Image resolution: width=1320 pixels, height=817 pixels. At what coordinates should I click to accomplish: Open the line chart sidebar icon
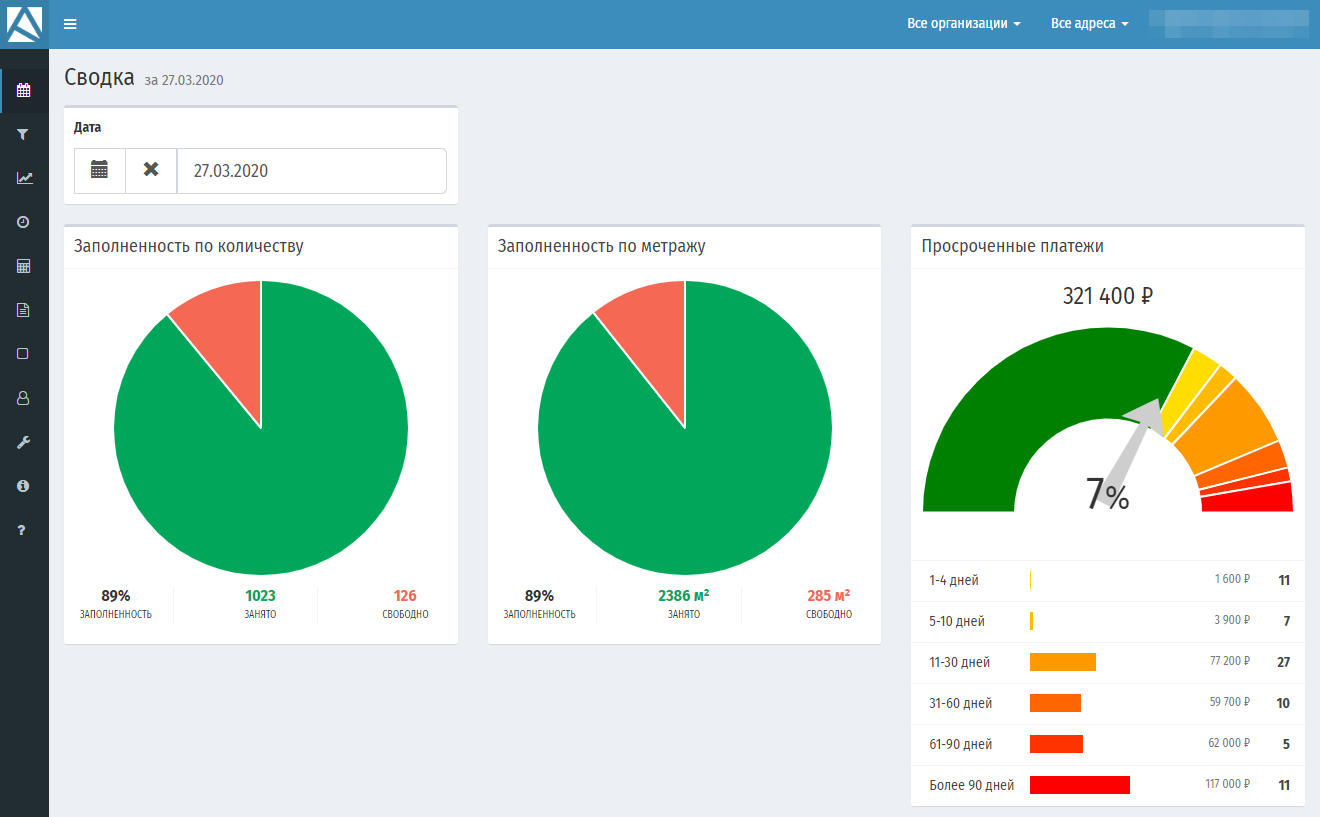tap(24, 178)
